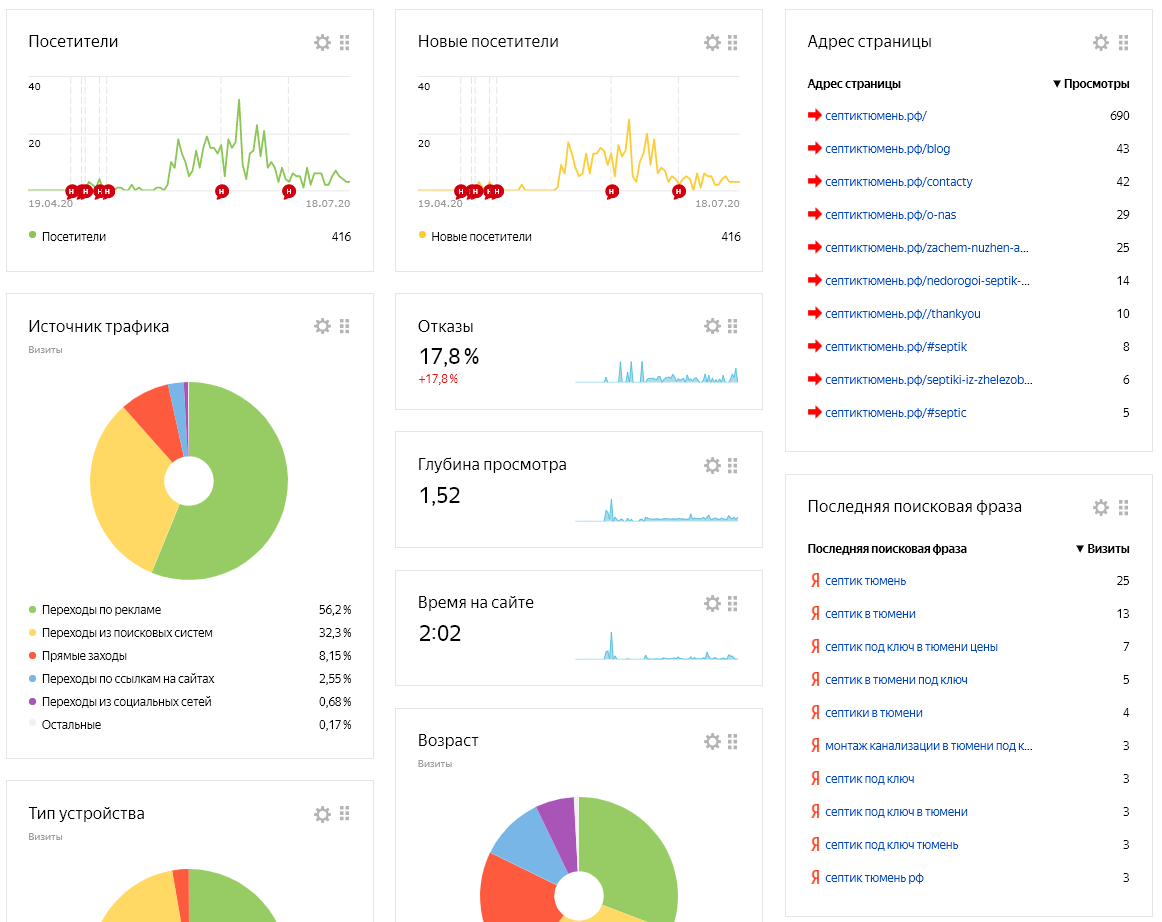1162x922 pixels.
Task: Click red arrow icon next to септиктюмень.рф/contacty
Action: click(x=814, y=181)
